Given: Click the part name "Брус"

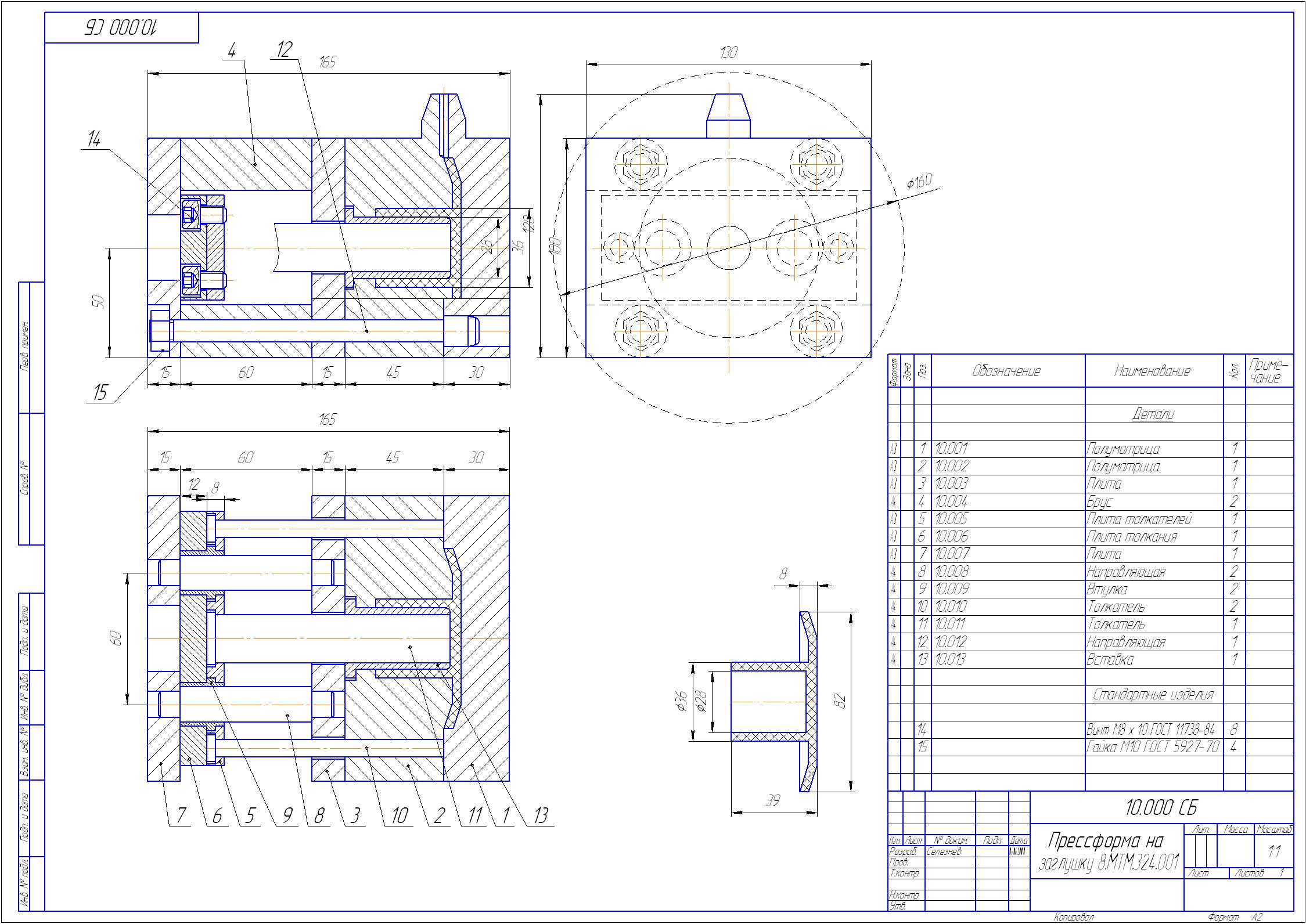Looking at the screenshot, I should click(x=1099, y=501).
